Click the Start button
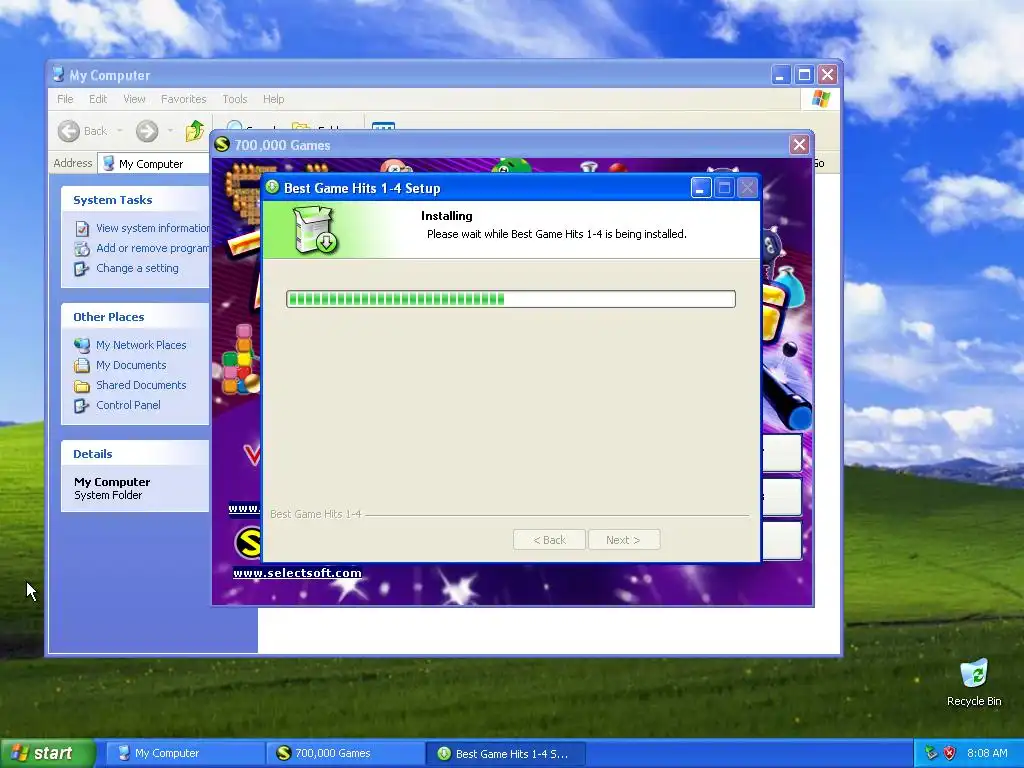The width and height of the screenshot is (1024, 768). [48, 753]
